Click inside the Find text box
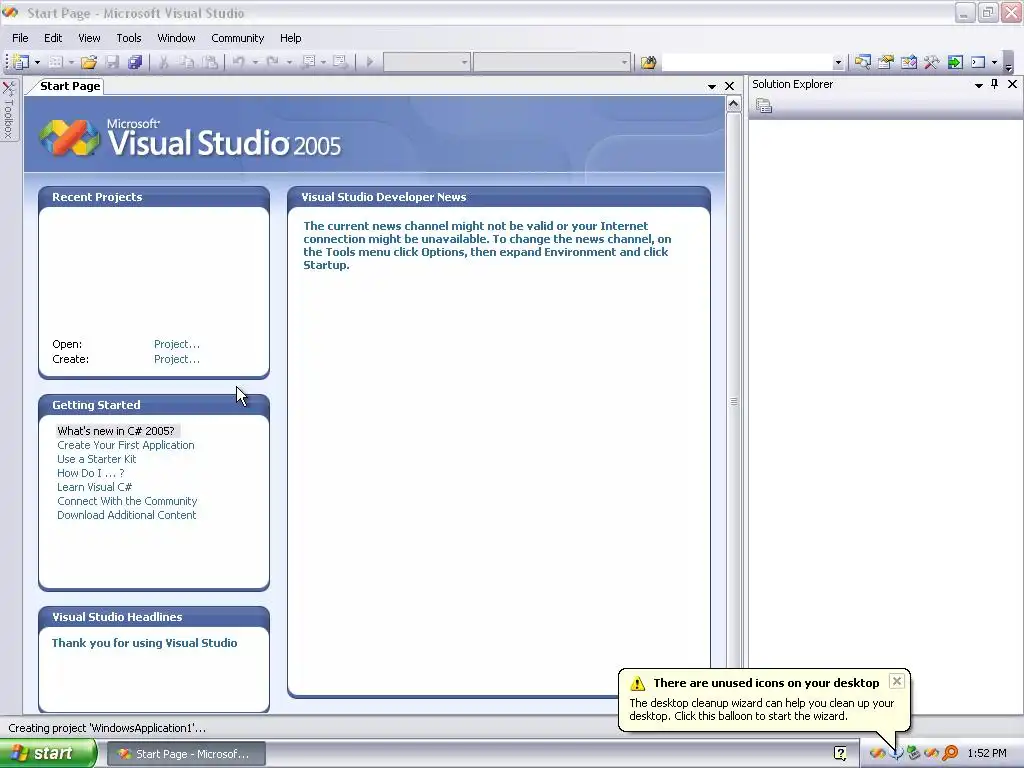This screenshot has height=768, width=1024. pos(747,62)
